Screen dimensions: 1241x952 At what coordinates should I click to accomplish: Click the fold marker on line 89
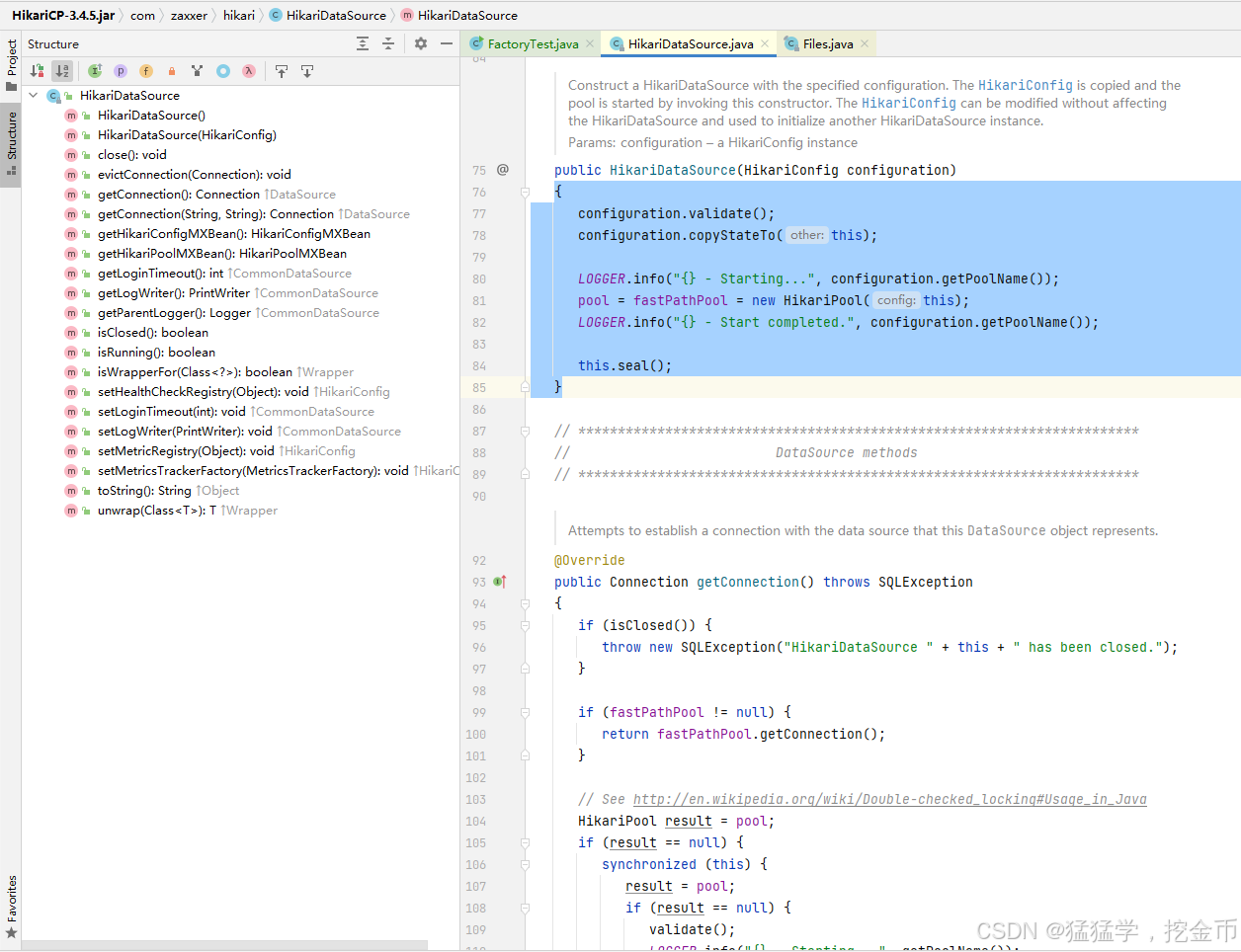526,475
